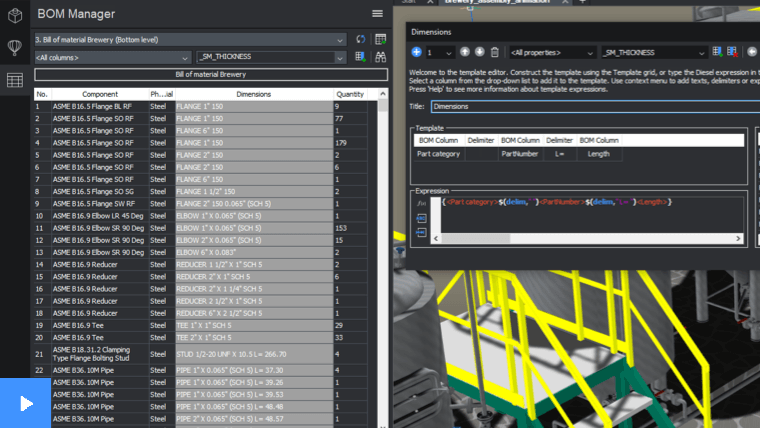Viewport: 760px width, 428px height.
Task: Click the back arrow icon in Dimensions toolbar
Action: point(752,52)
